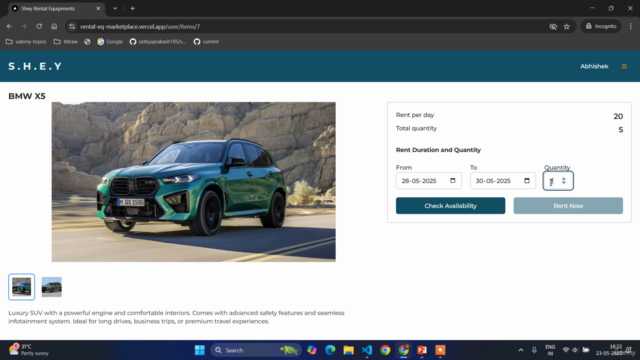Click the Abhishek user name

[594, 66]
